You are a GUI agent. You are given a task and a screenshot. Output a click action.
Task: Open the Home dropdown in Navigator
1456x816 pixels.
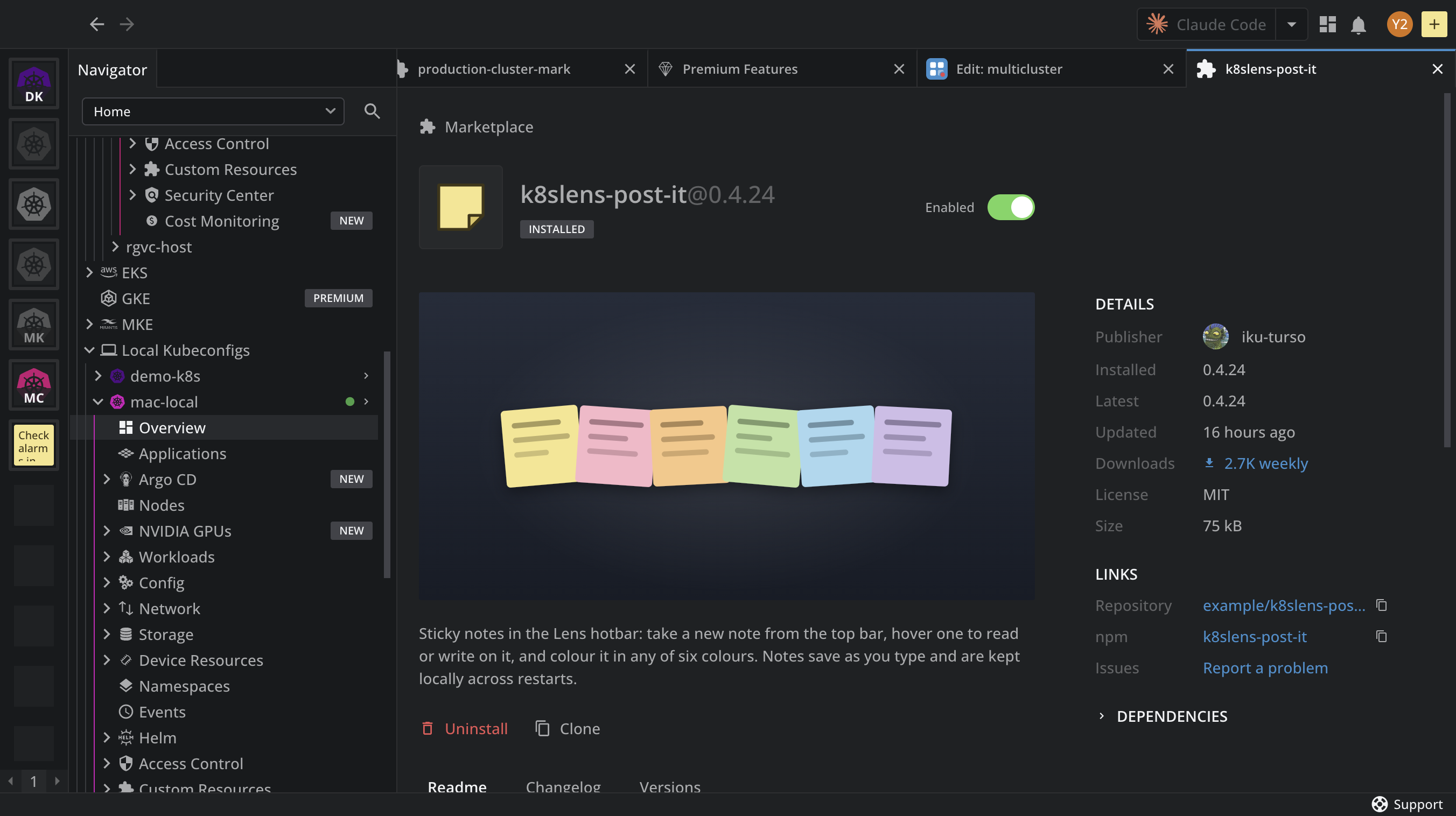tap(213, 111)
